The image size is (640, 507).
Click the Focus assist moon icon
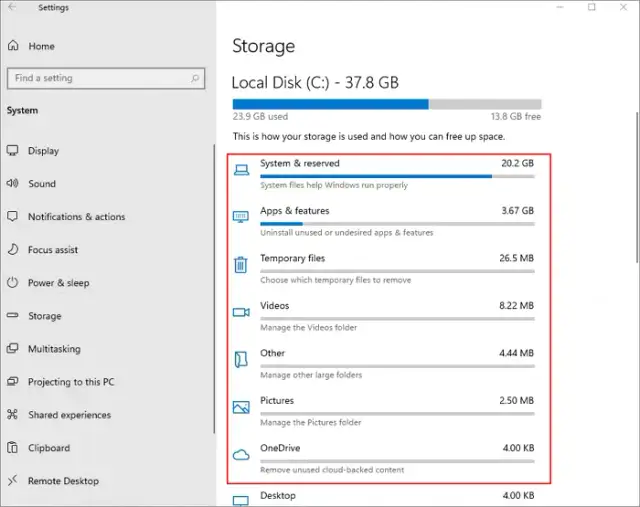click(x=13, y=249)
